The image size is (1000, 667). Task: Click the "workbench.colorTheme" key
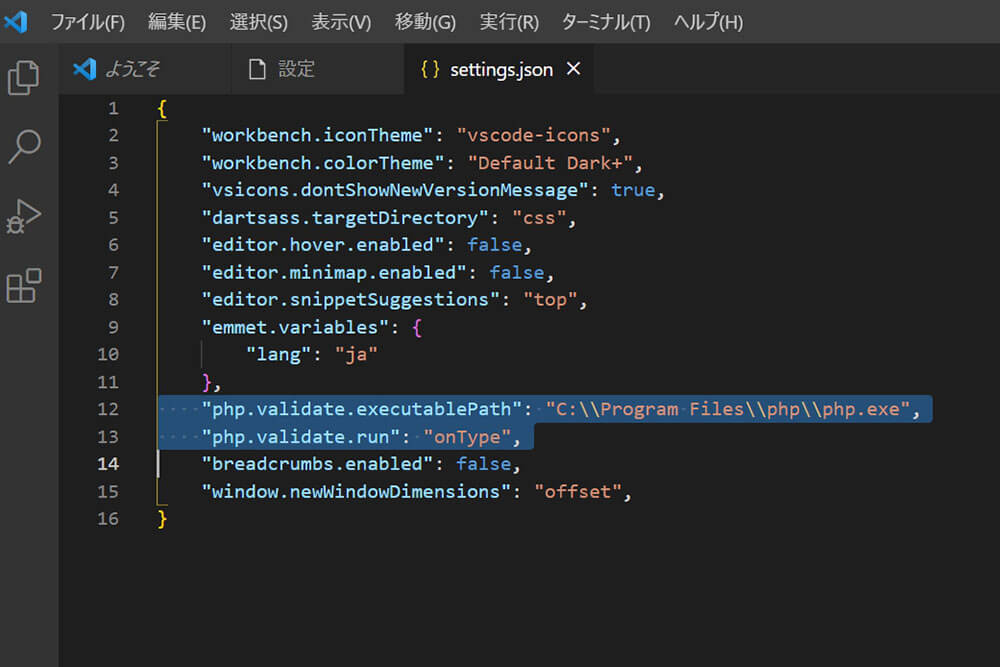click(323, 163)
